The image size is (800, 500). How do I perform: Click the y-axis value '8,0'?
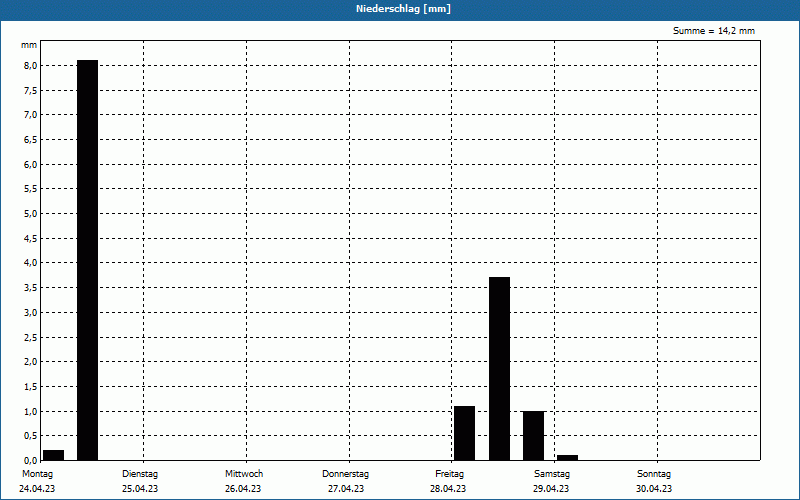pos(30,66)
